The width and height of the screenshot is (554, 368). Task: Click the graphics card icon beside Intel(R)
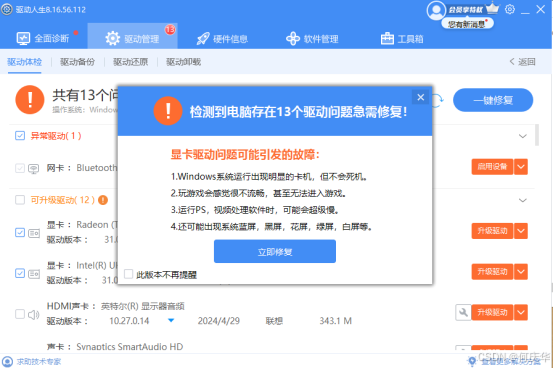tap(34, 273)
